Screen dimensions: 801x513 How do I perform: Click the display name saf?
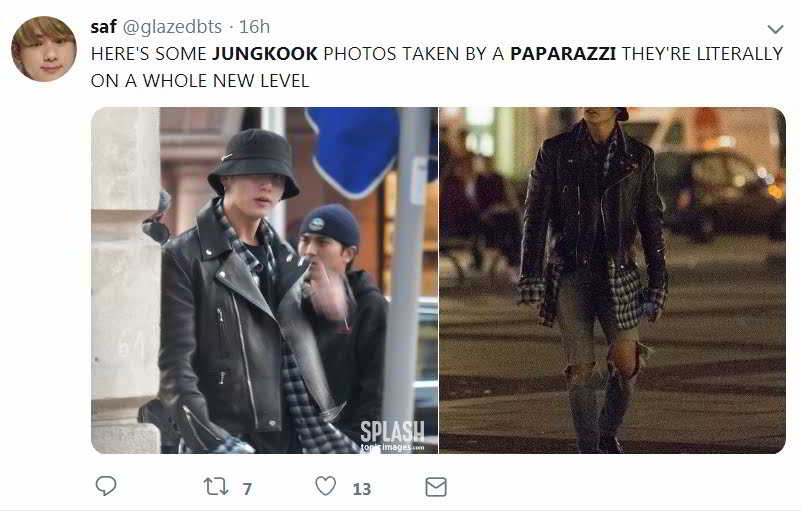point(103,27)
